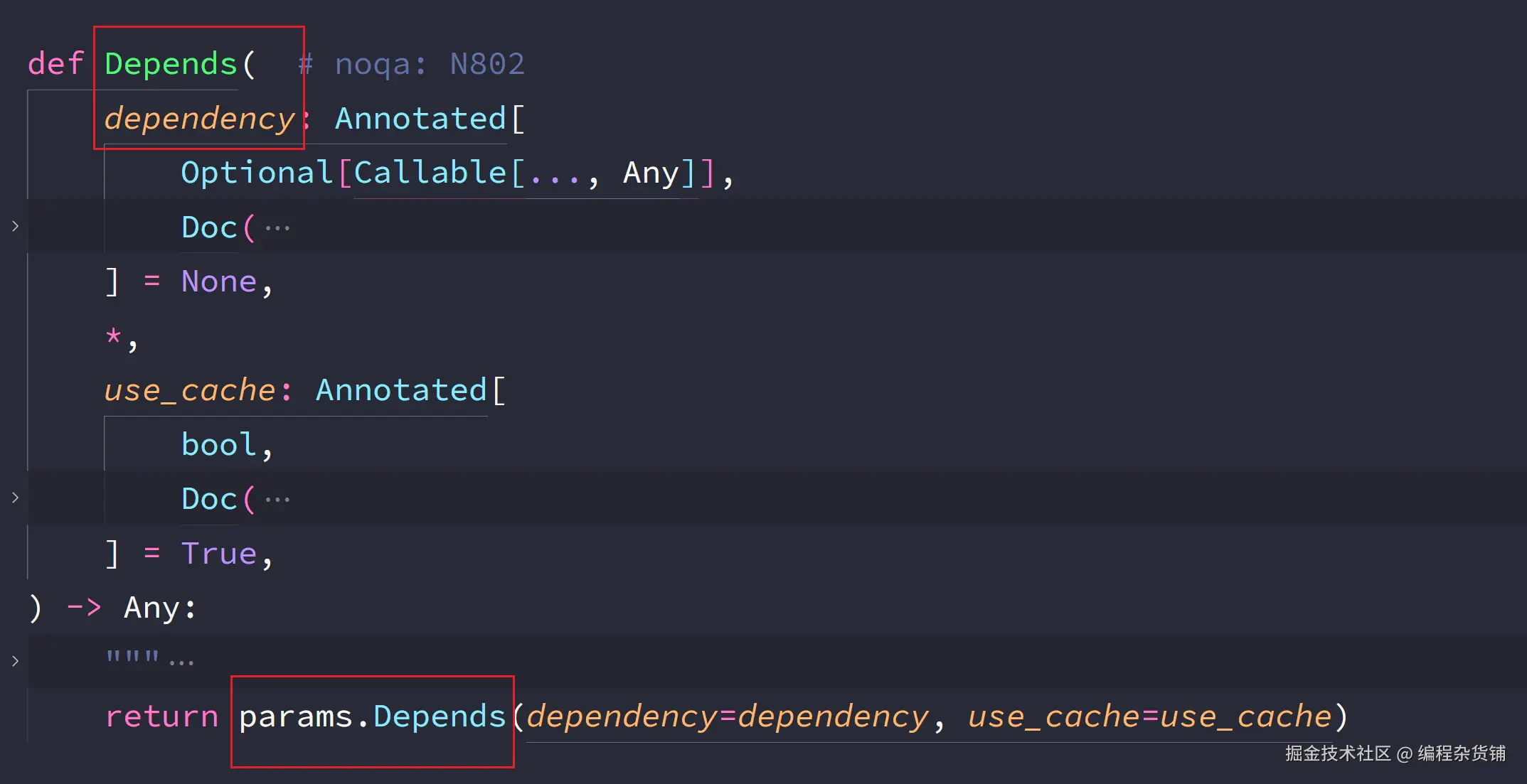Click use_cache parameter name before Annotated
Image resolution: width=1527 pixels, height=784 pixels.
pyautogui.click(x=190, y=390)
